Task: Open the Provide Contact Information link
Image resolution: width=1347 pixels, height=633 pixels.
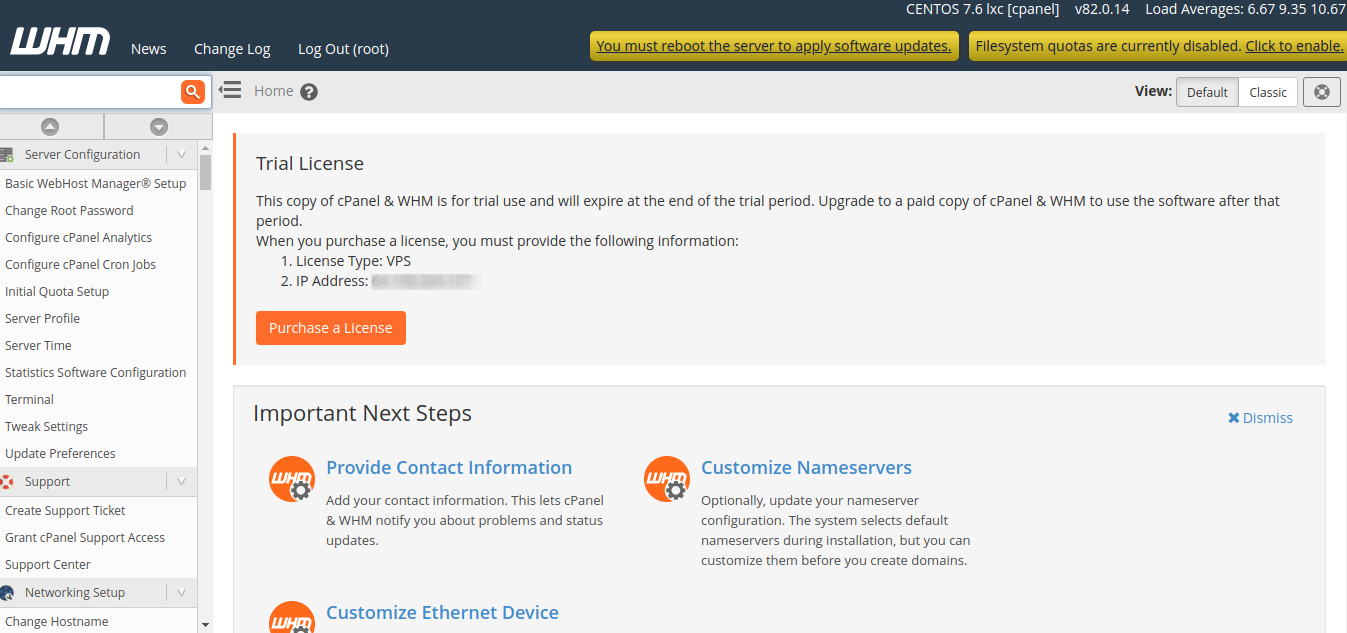Action: click(449, 468)
